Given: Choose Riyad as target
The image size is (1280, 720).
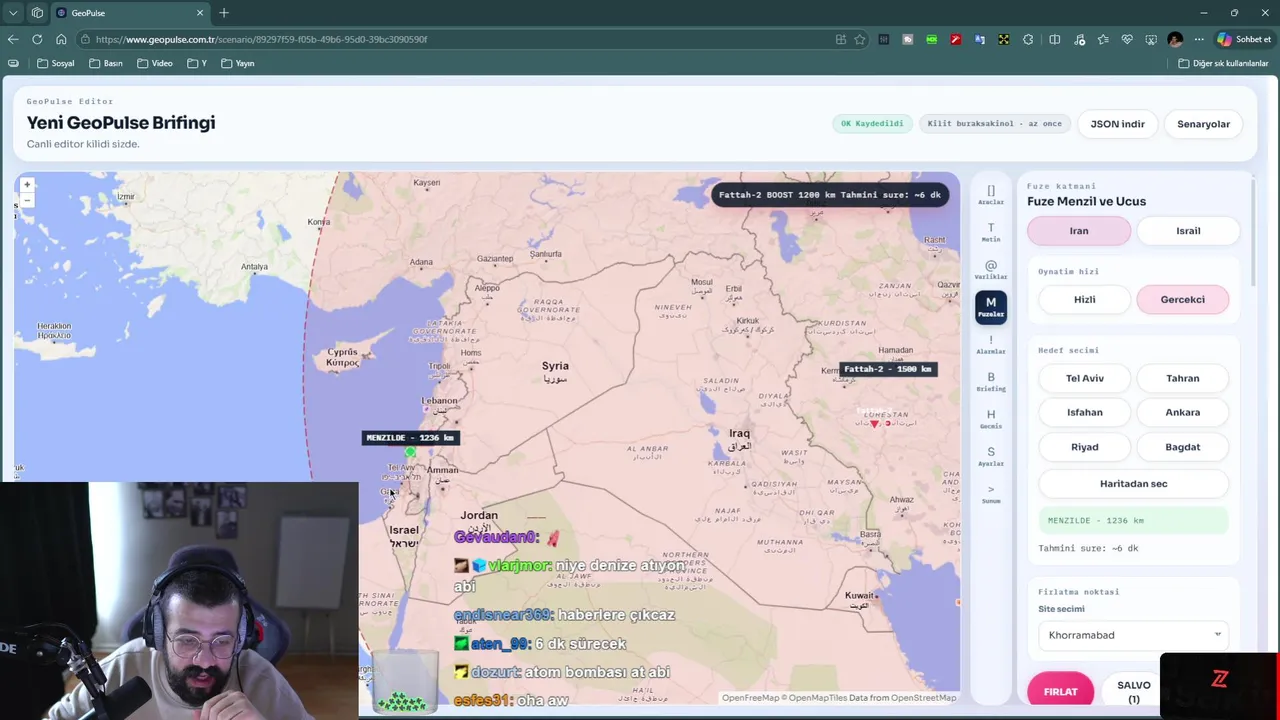Looking at the screenshot, I should click(x=1084, y=447).
